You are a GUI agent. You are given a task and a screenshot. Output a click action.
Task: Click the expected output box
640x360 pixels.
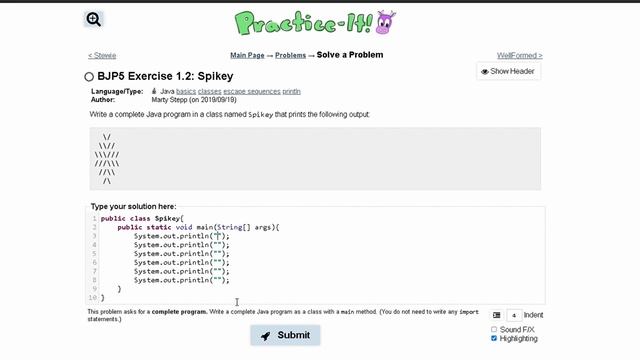pos(315,159)
